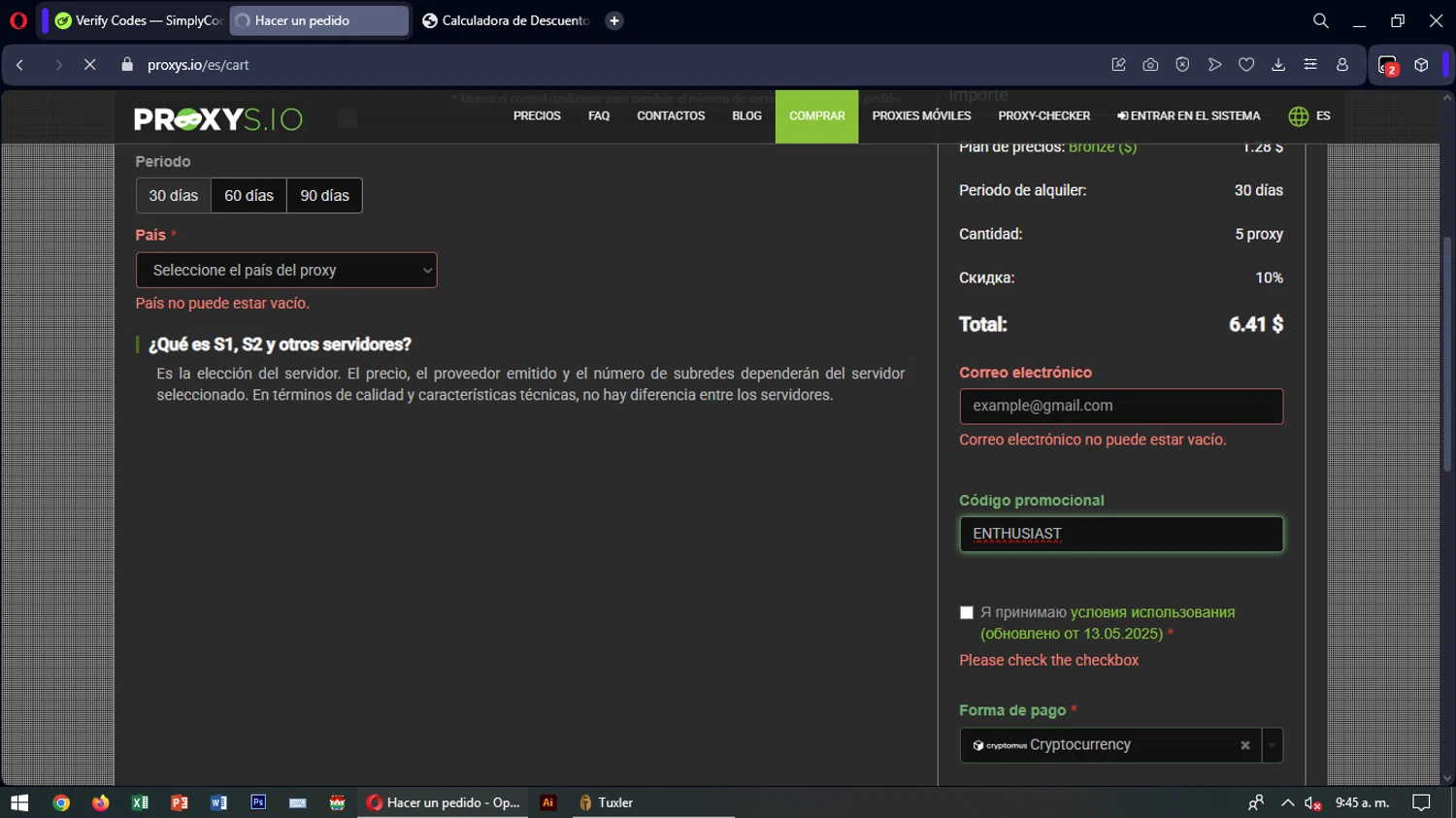1456x818 pixels.
Task: Expand the Seleccione el país del proxy dropdown
Action: 286,271
